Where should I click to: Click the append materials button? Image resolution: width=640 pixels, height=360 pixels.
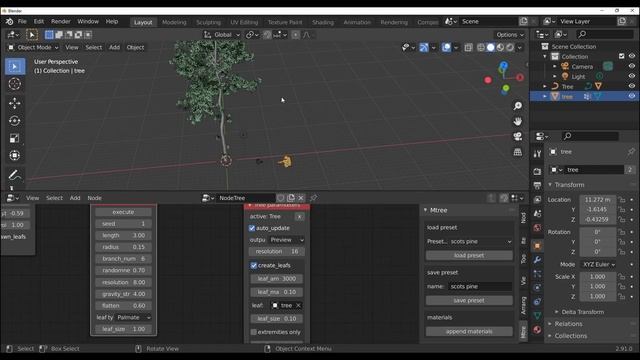click(x=469, y=331)
